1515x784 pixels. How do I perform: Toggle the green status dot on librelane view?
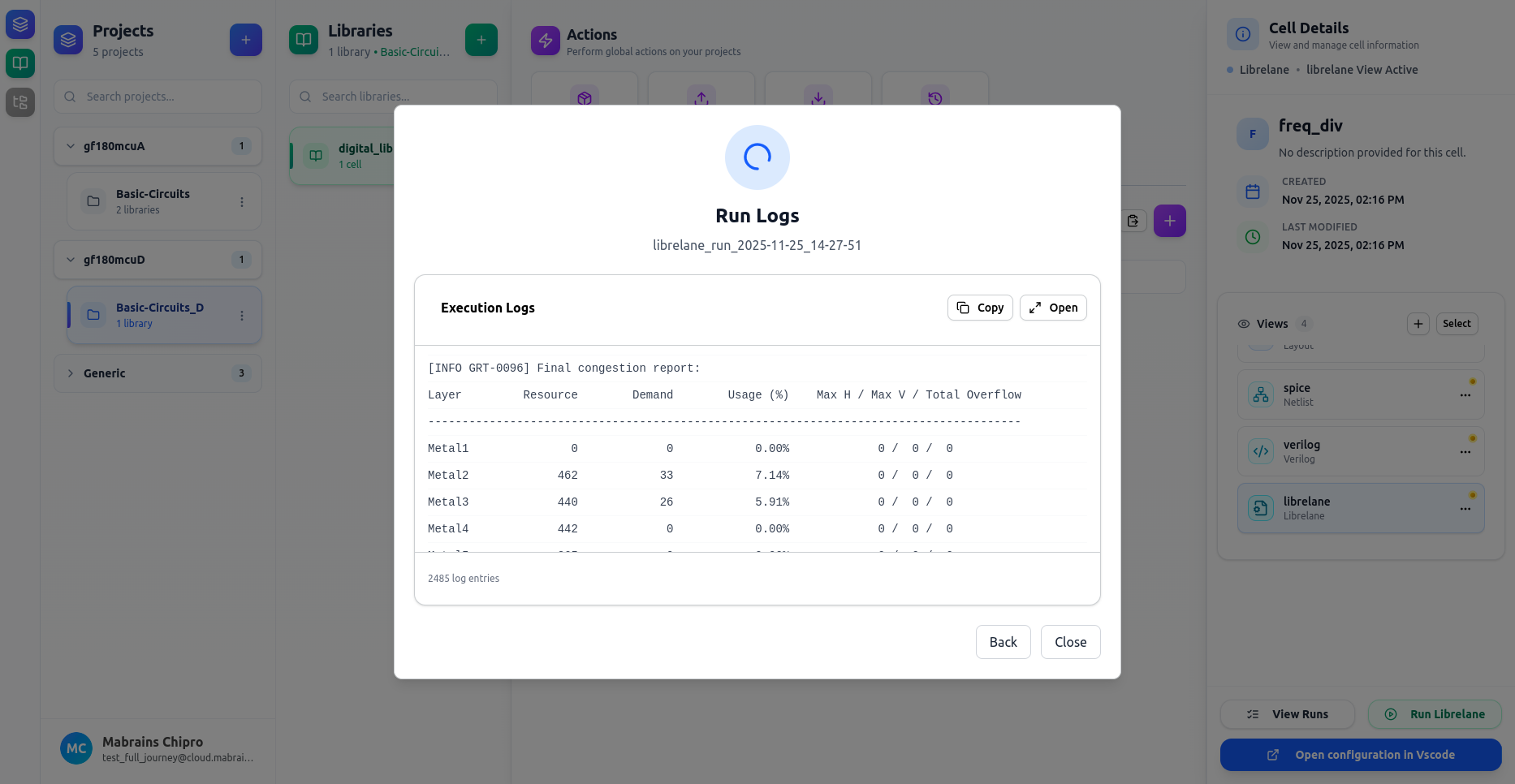tap(1472, 494)
